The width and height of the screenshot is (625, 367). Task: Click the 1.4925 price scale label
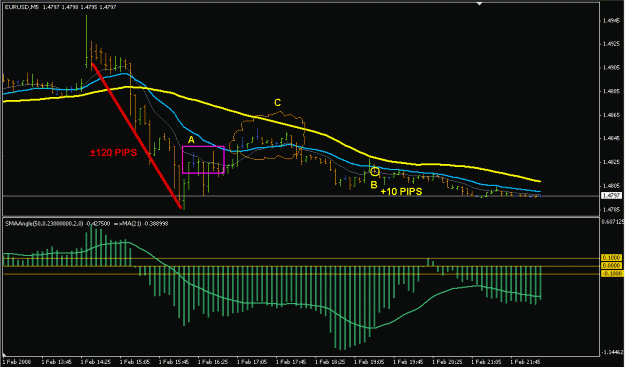pos(612,44)
